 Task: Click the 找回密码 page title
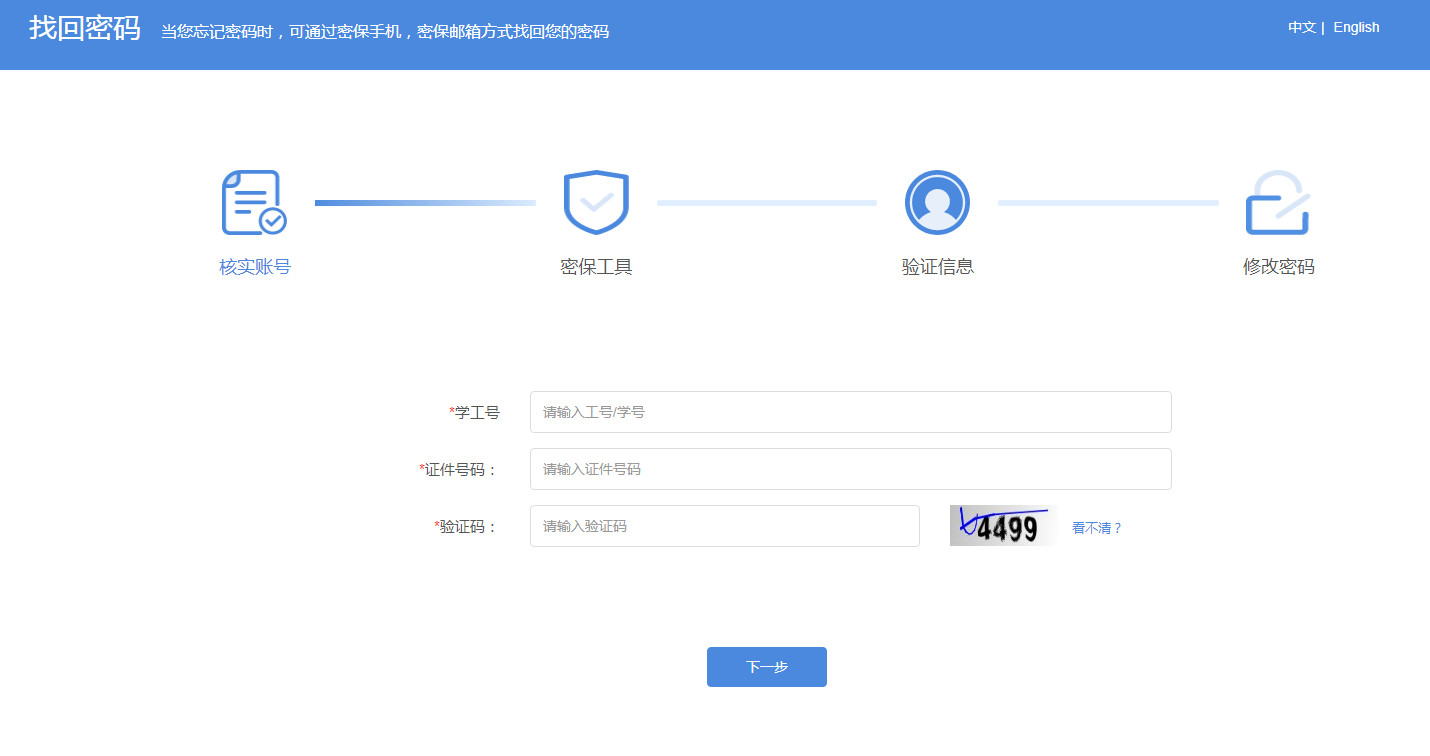[x=85, y=29]
